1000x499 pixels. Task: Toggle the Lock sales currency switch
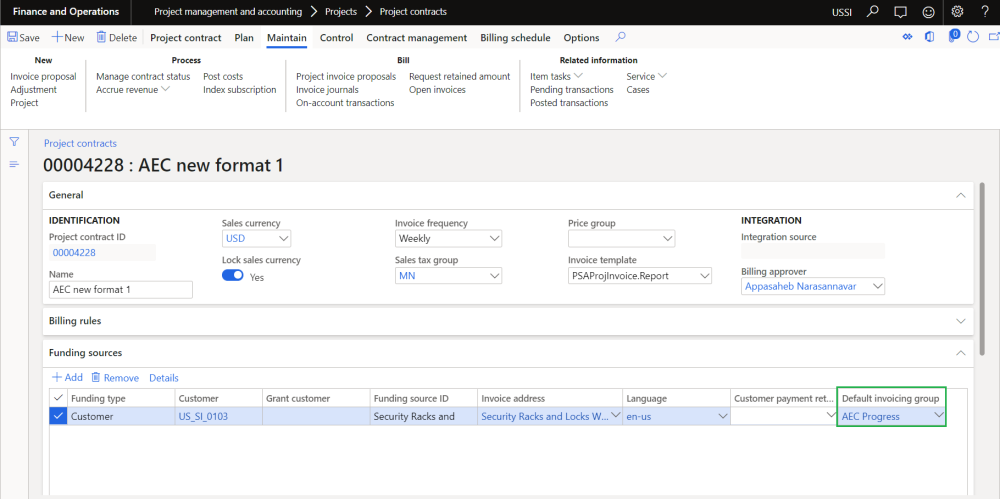[x=233, y=276]
